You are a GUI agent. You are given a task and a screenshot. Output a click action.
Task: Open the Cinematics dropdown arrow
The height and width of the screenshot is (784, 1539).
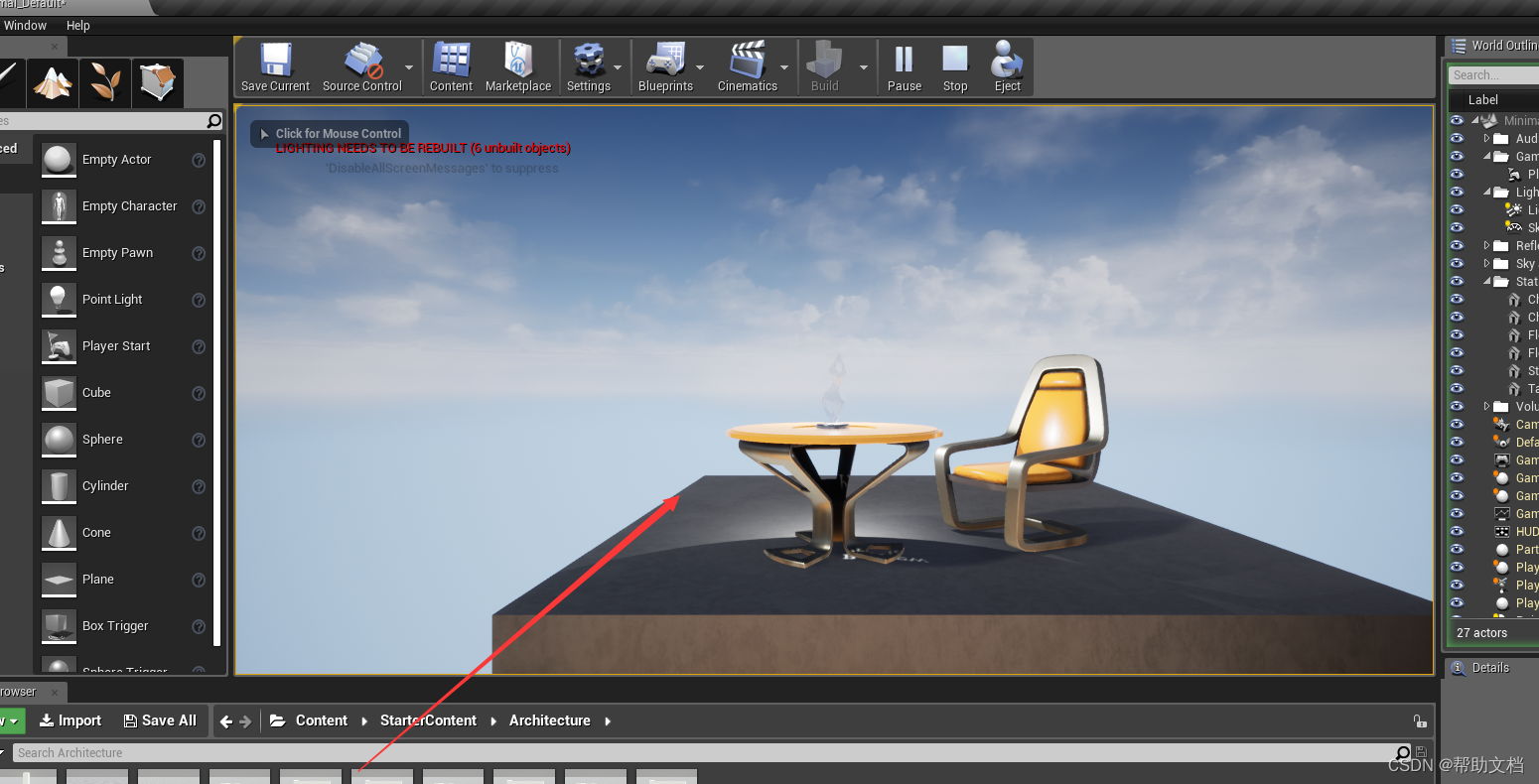tap(784, 68)
